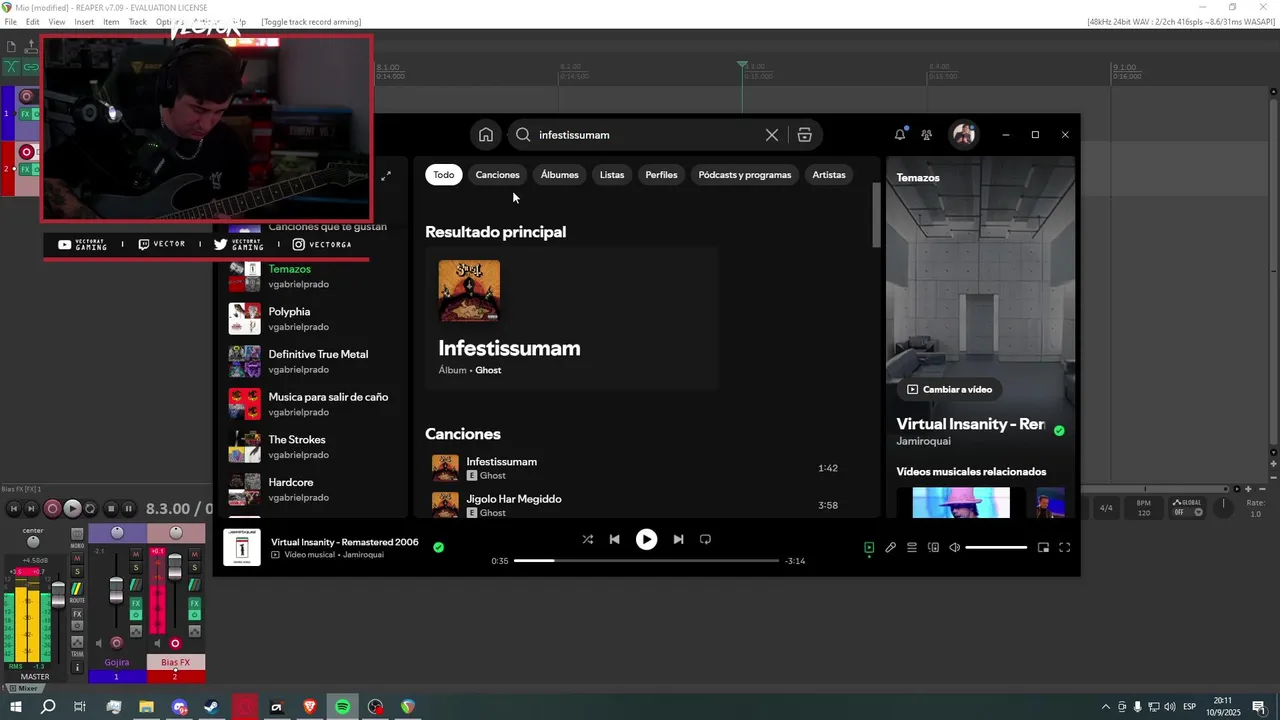Open friend activity icon in Spotify
The width and height of the screenshot is (1280, 720).
(927, 135)
